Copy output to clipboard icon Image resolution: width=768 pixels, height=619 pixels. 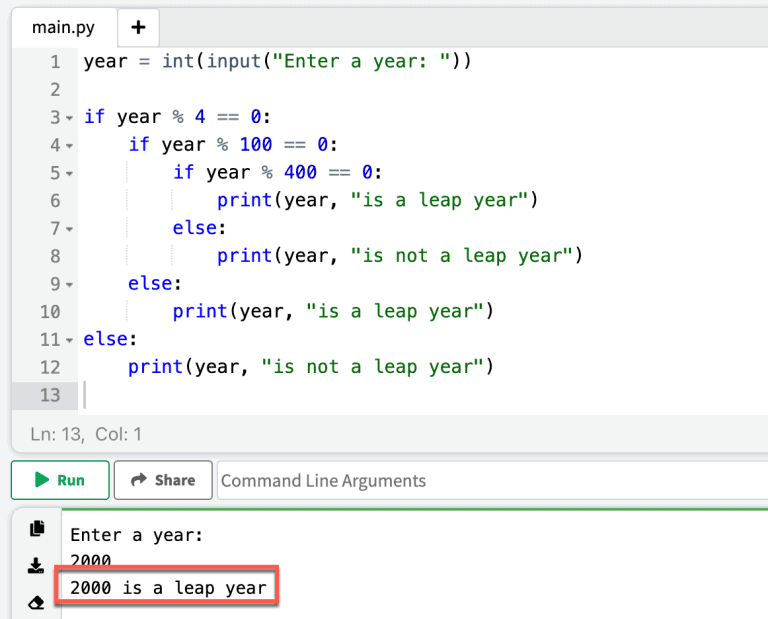pyautogui.click(x=37, y=528)
